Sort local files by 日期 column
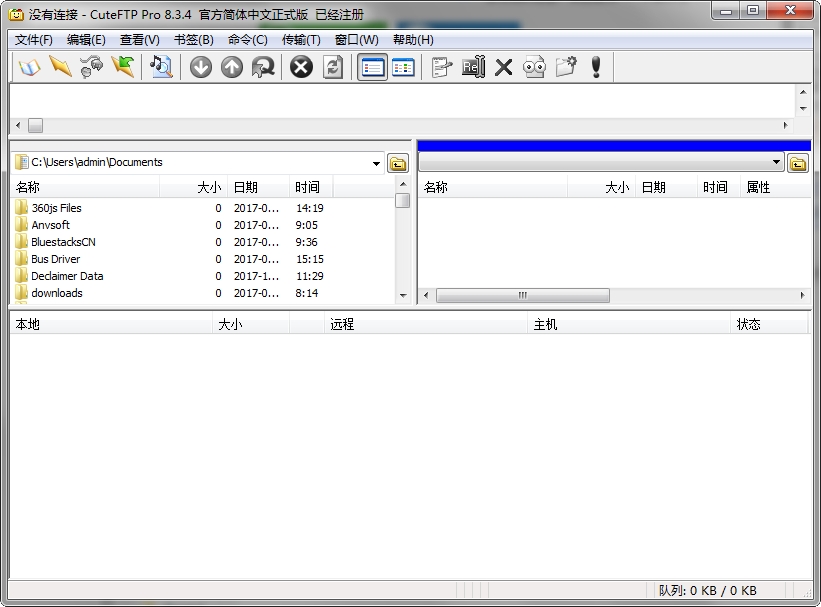The height and width of the screenshot is (607, 821). (245, 186)
